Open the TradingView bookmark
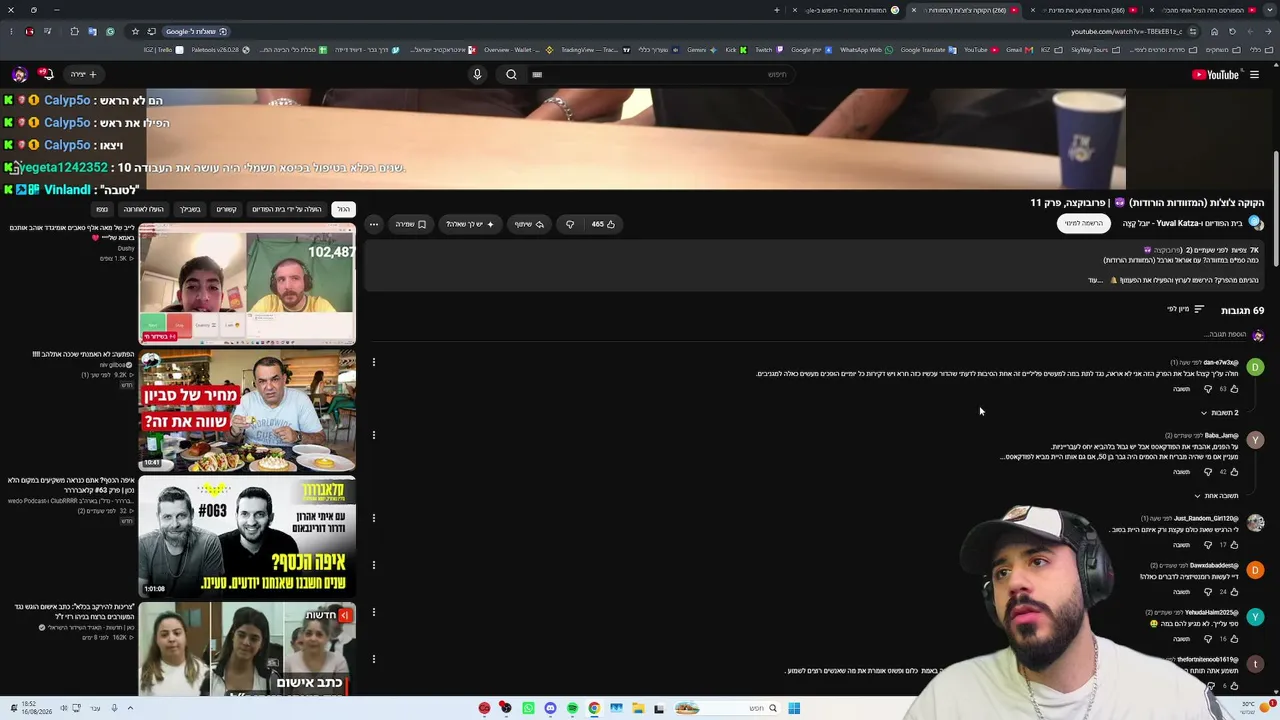Image resolution: width=1280 pixels, height=720 pixels. coord(590,50)
